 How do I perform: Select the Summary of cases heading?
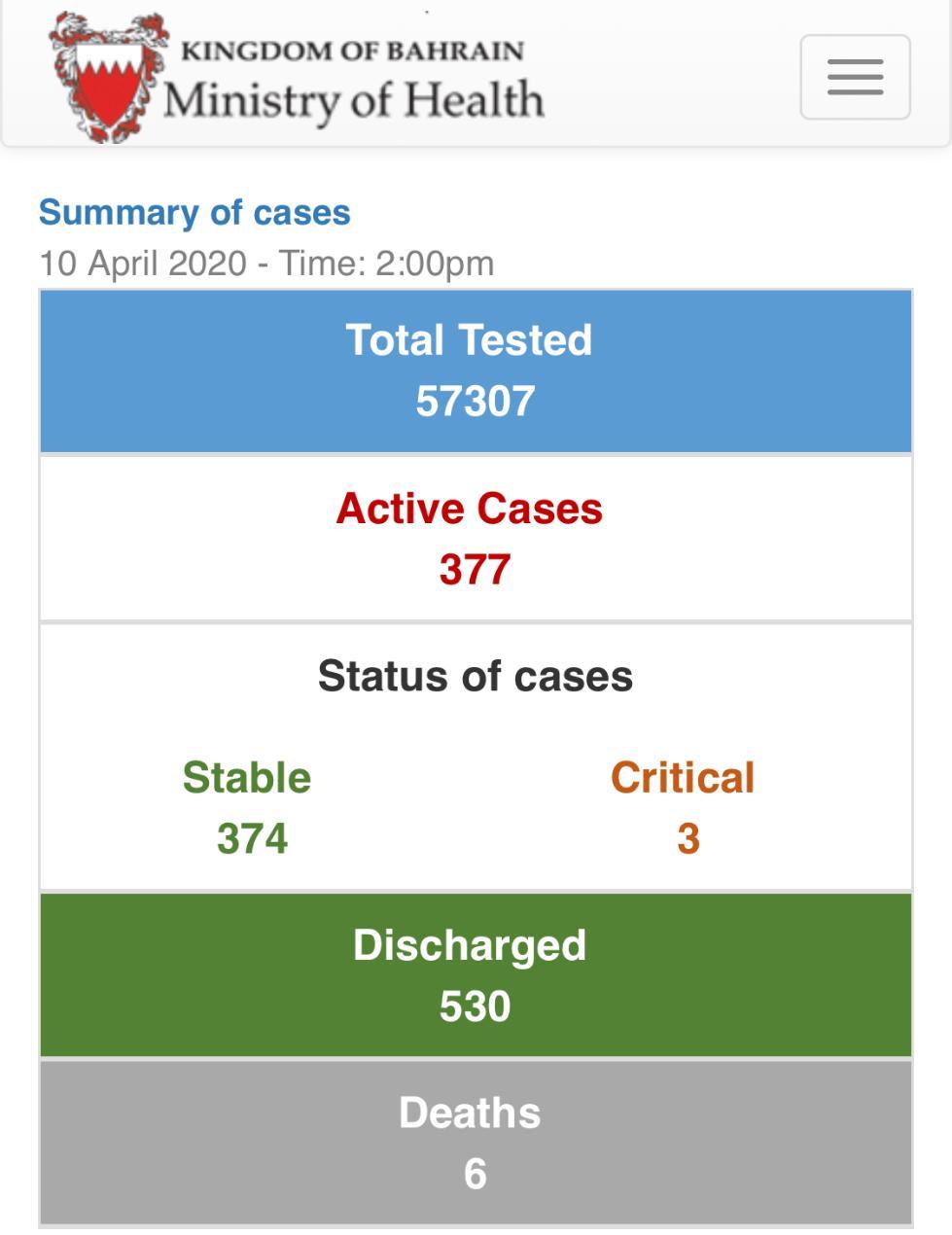[x=194, y=212]
